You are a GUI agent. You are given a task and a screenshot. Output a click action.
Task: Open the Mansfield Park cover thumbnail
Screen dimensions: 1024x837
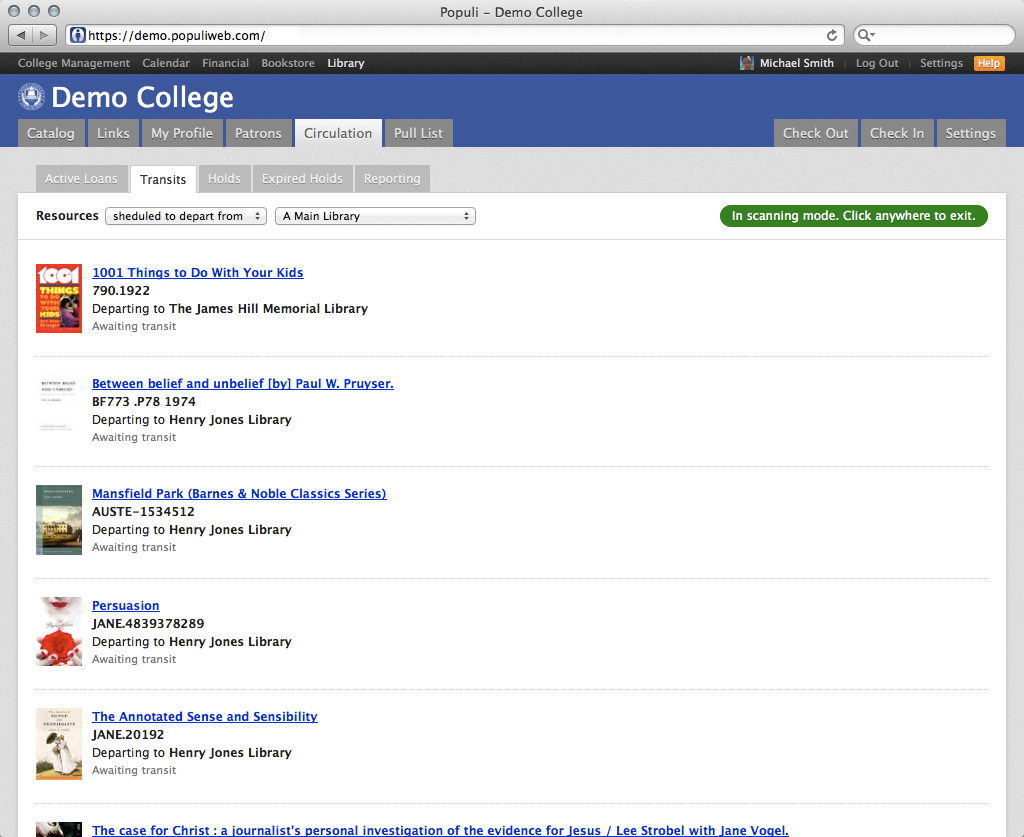click(x=59, y=520)
